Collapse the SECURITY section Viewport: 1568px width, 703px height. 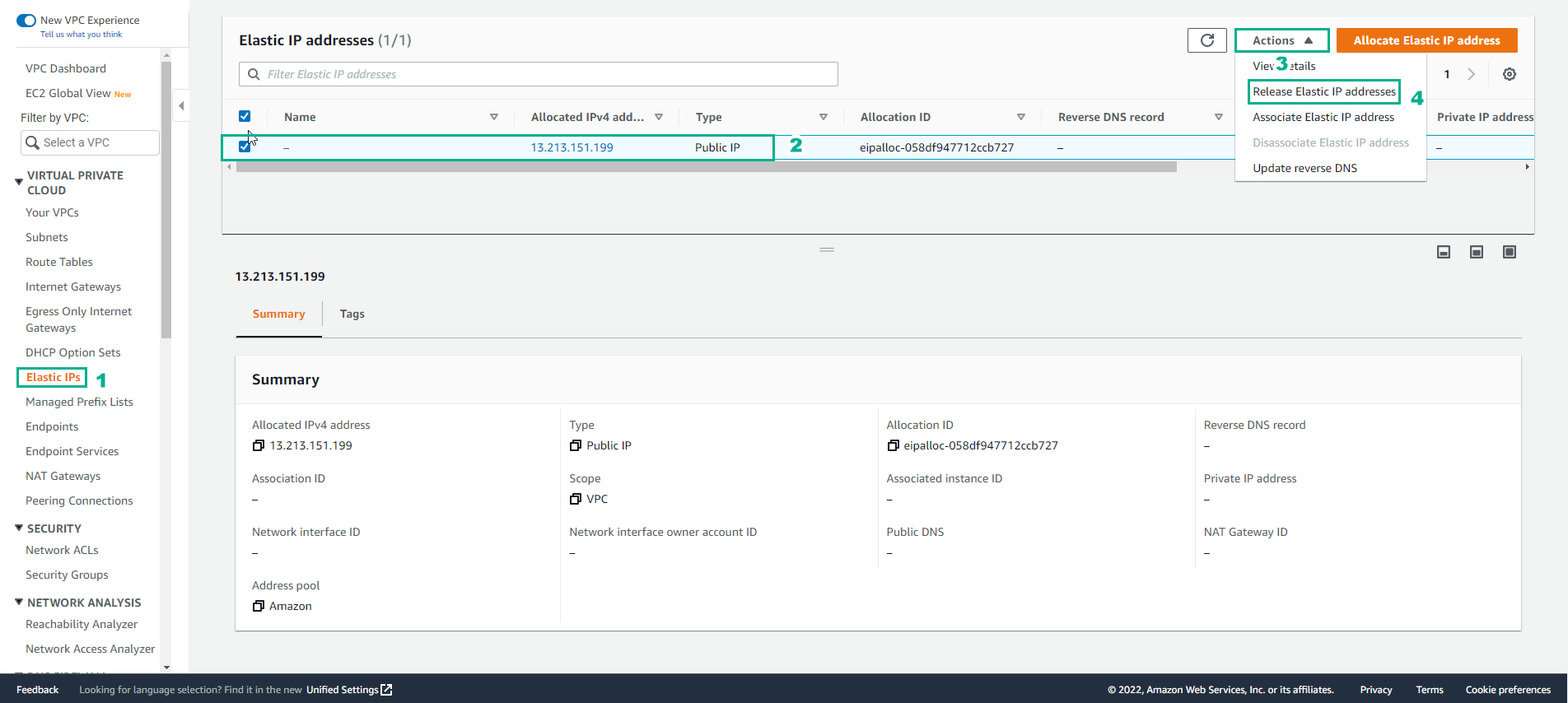coord(19,528)
